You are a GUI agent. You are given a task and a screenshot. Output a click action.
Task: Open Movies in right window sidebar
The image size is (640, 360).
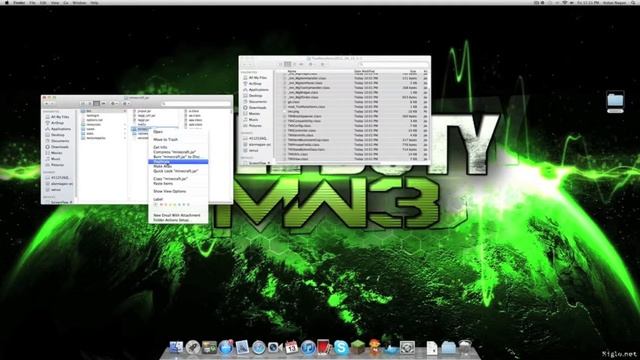point(254,113)
